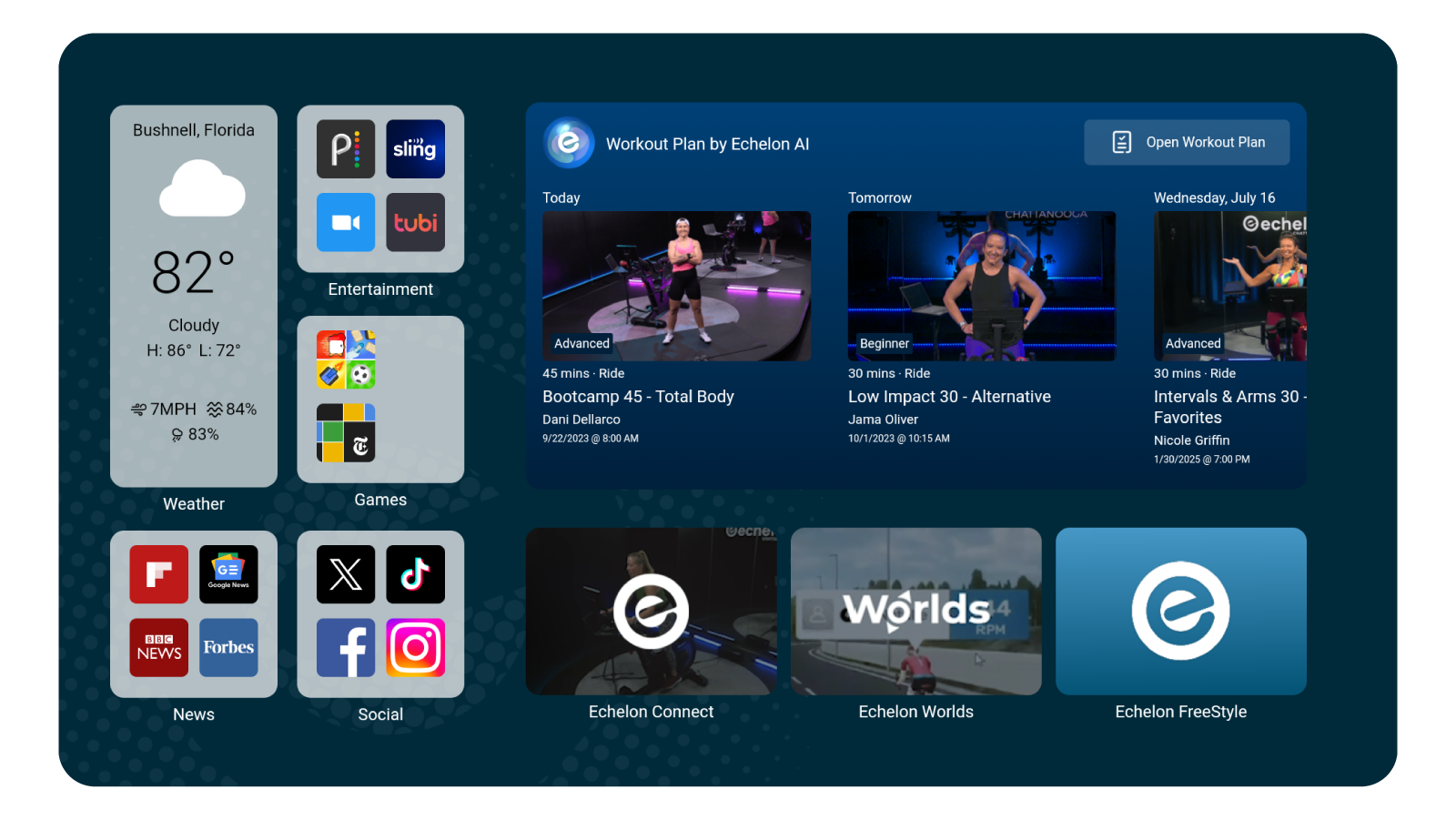Click the 1/30/2025 @ 7:00 PM date
This screenshot has height=820, width=1456.
1202,460
